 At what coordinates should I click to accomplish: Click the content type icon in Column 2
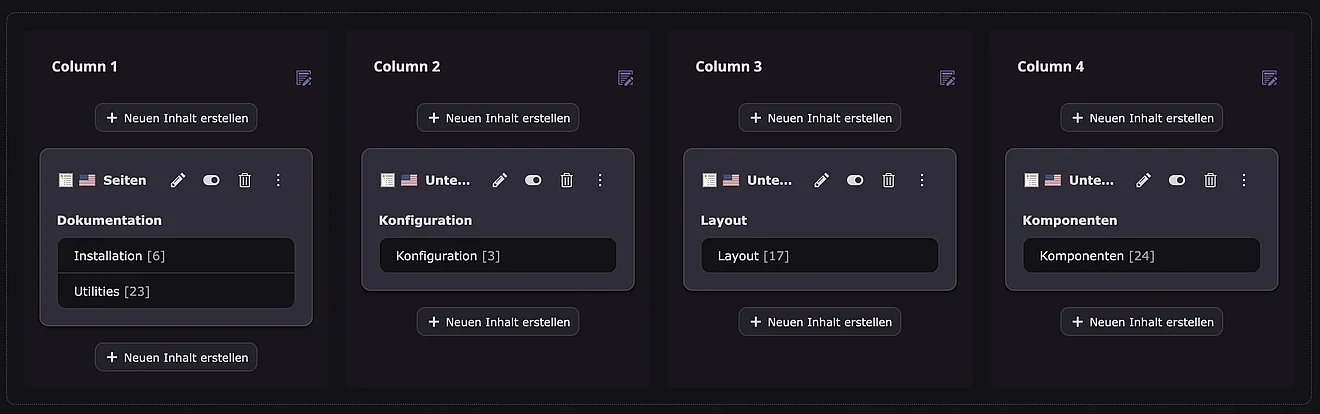point(388,180)
